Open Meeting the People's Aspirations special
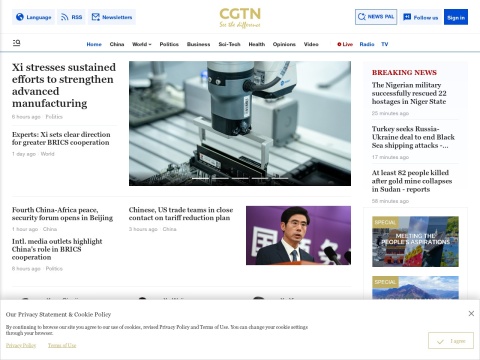480x360 pixels. pyautogui.click(x=415, y=241)
